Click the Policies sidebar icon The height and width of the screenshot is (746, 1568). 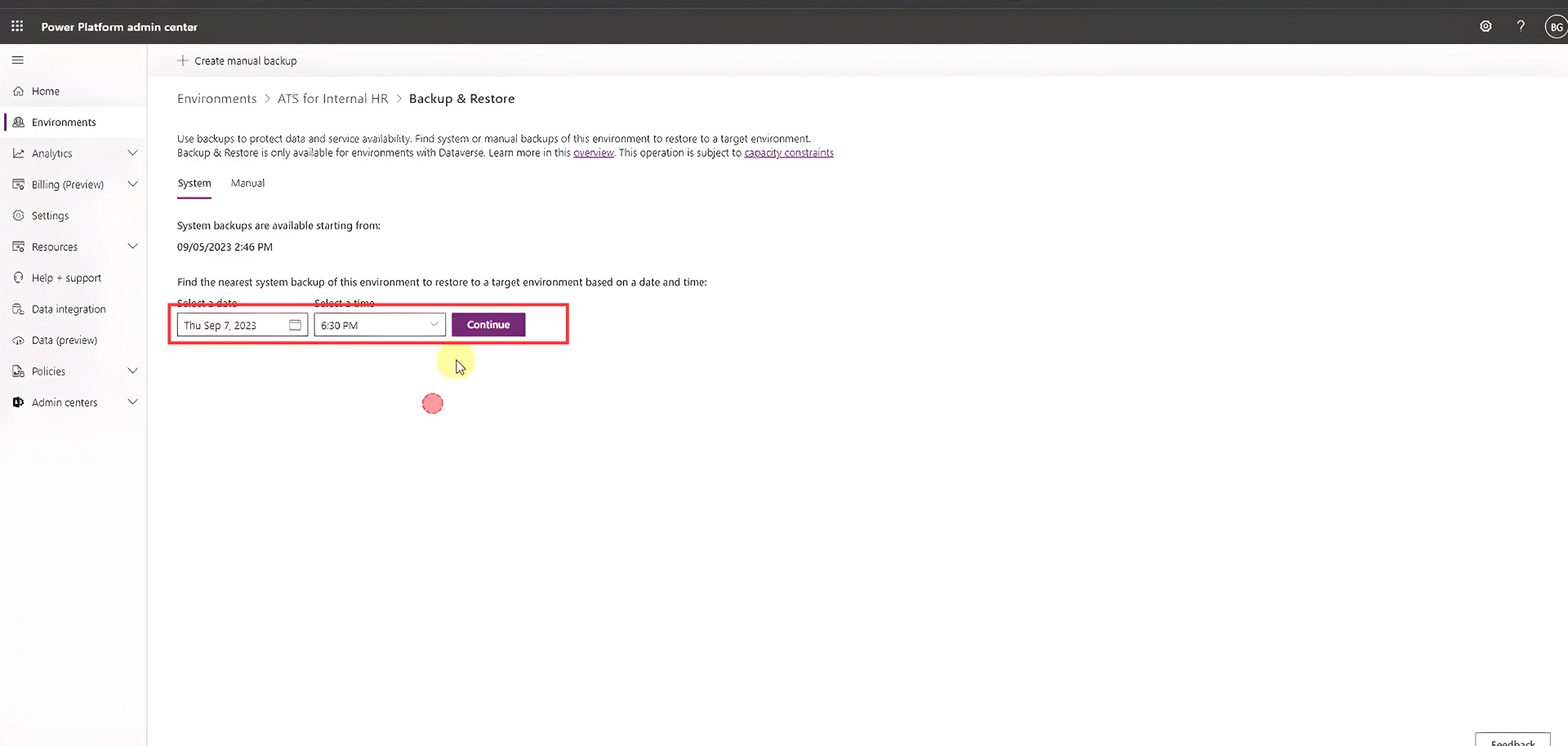pyautogui.click(x=19, y=371)
